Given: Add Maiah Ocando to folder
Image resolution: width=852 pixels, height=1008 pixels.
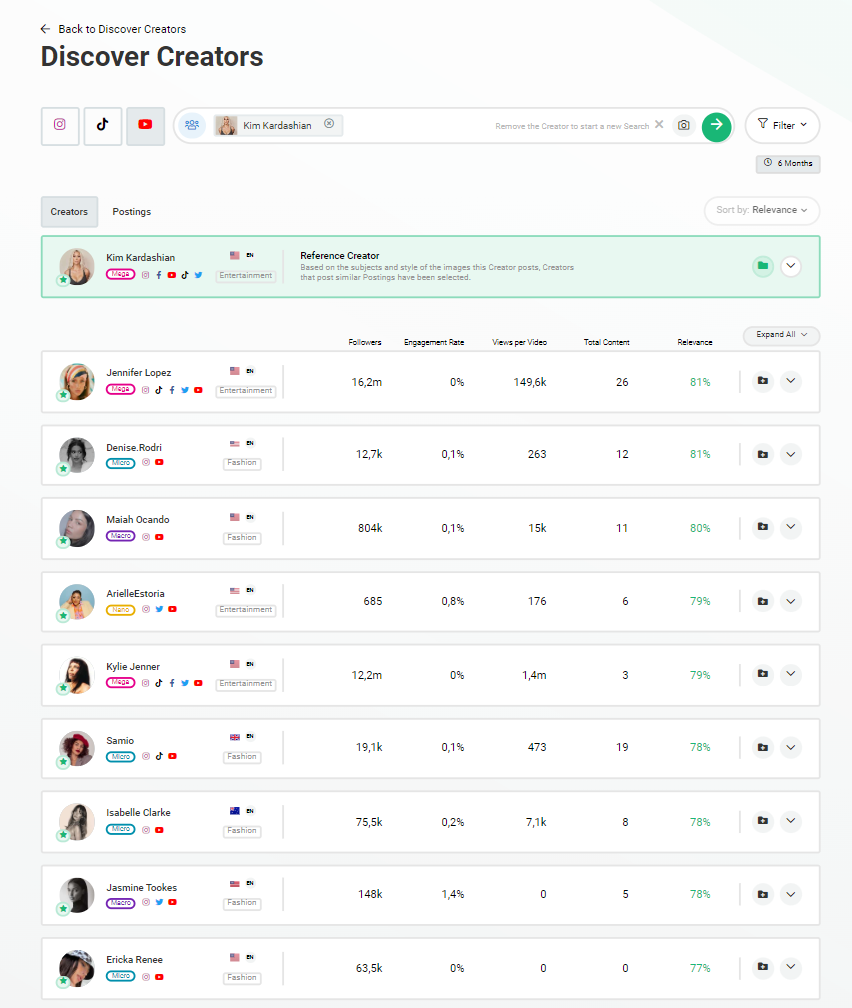Looking at the screenshot, I should coord(763,527).
